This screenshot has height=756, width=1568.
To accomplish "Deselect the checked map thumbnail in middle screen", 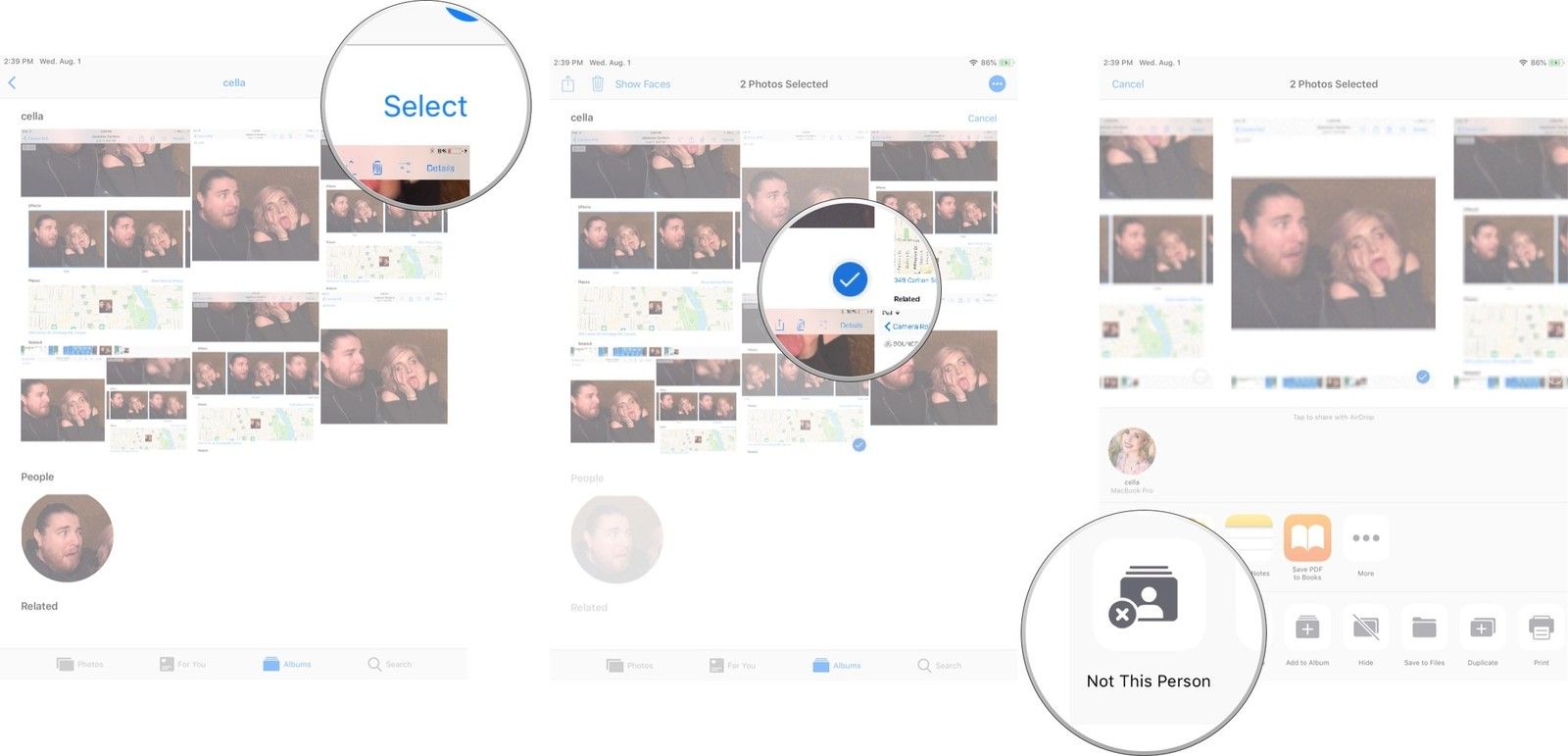I will pyautogui.click(x=858, y=445).
